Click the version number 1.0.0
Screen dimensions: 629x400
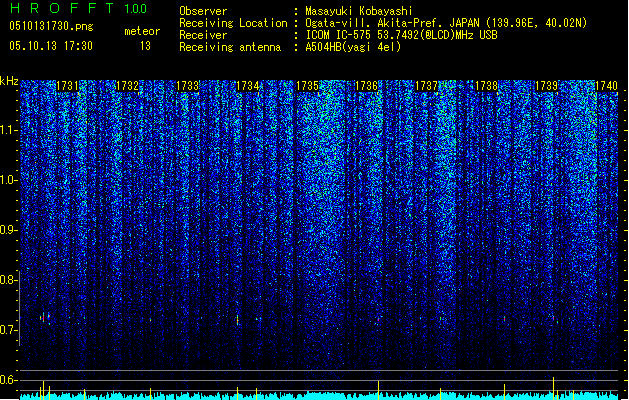pyautogui.click(x=135, y=9)
